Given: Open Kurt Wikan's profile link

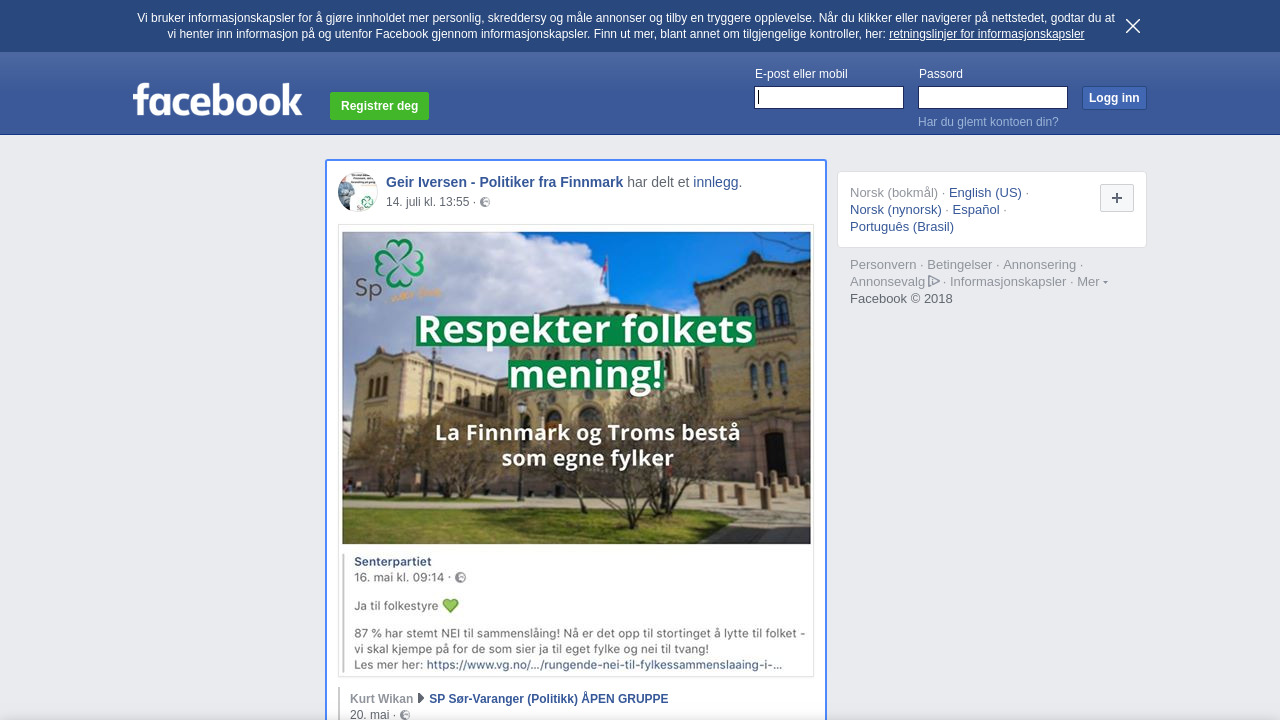Looking at the screenshot, I should pyautogui.click(x=381, y=699).
